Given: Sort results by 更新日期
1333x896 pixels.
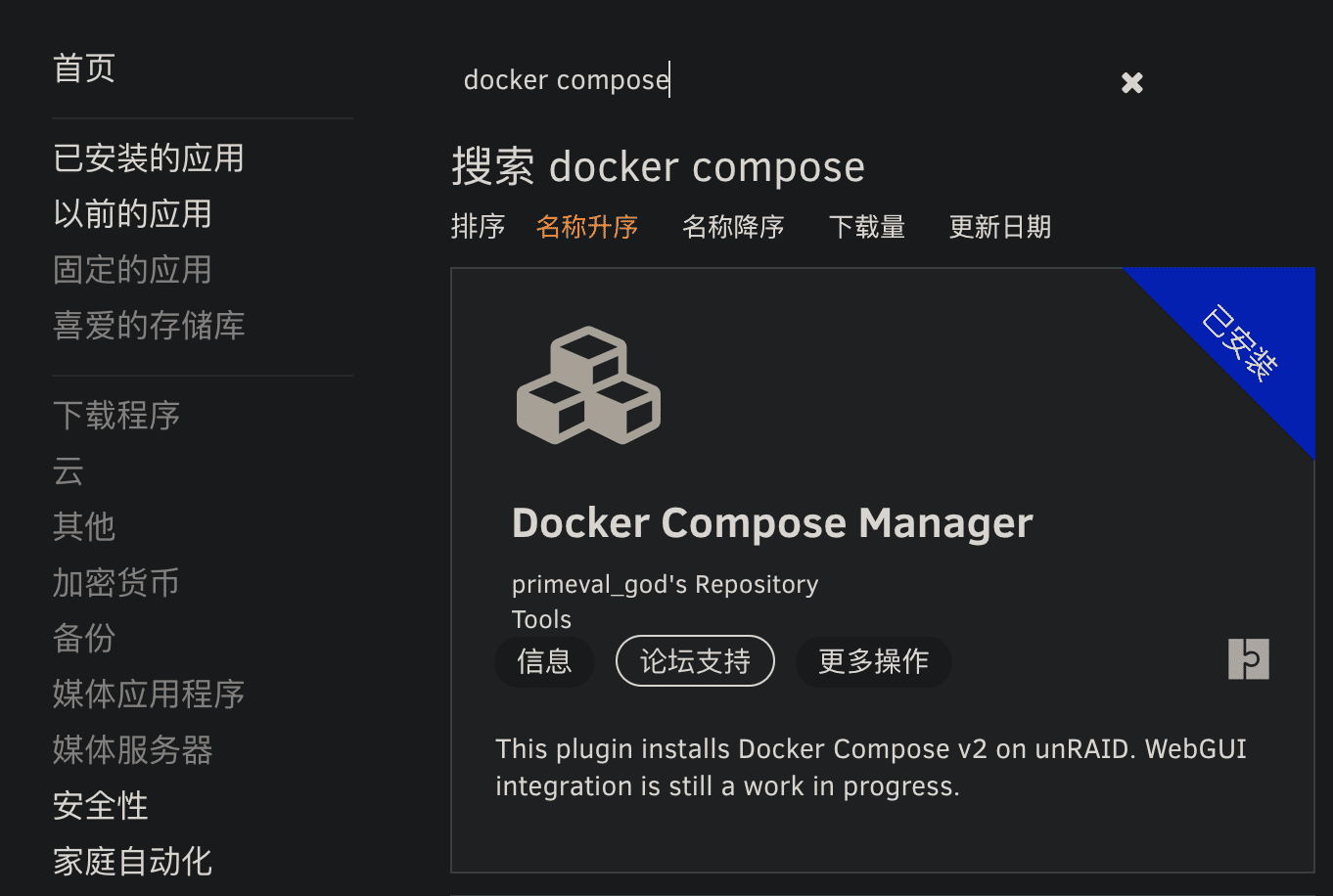Looking at the screenshot, I should click(x=999, y=228).
